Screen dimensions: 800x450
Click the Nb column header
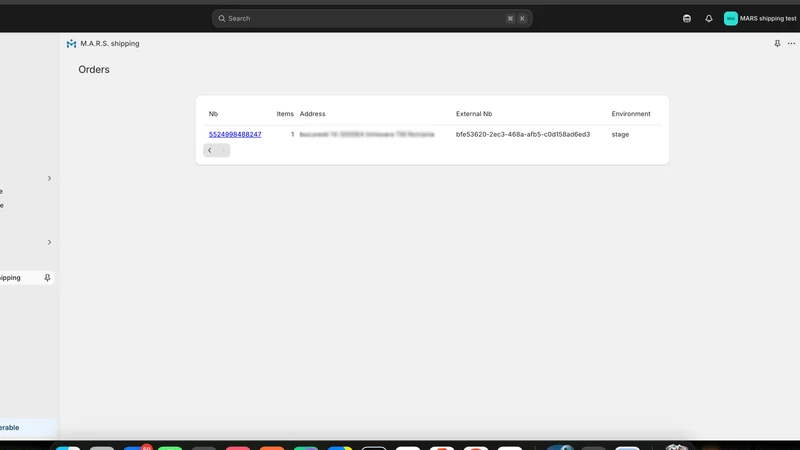pyautogui.click(x=213, y=114)
